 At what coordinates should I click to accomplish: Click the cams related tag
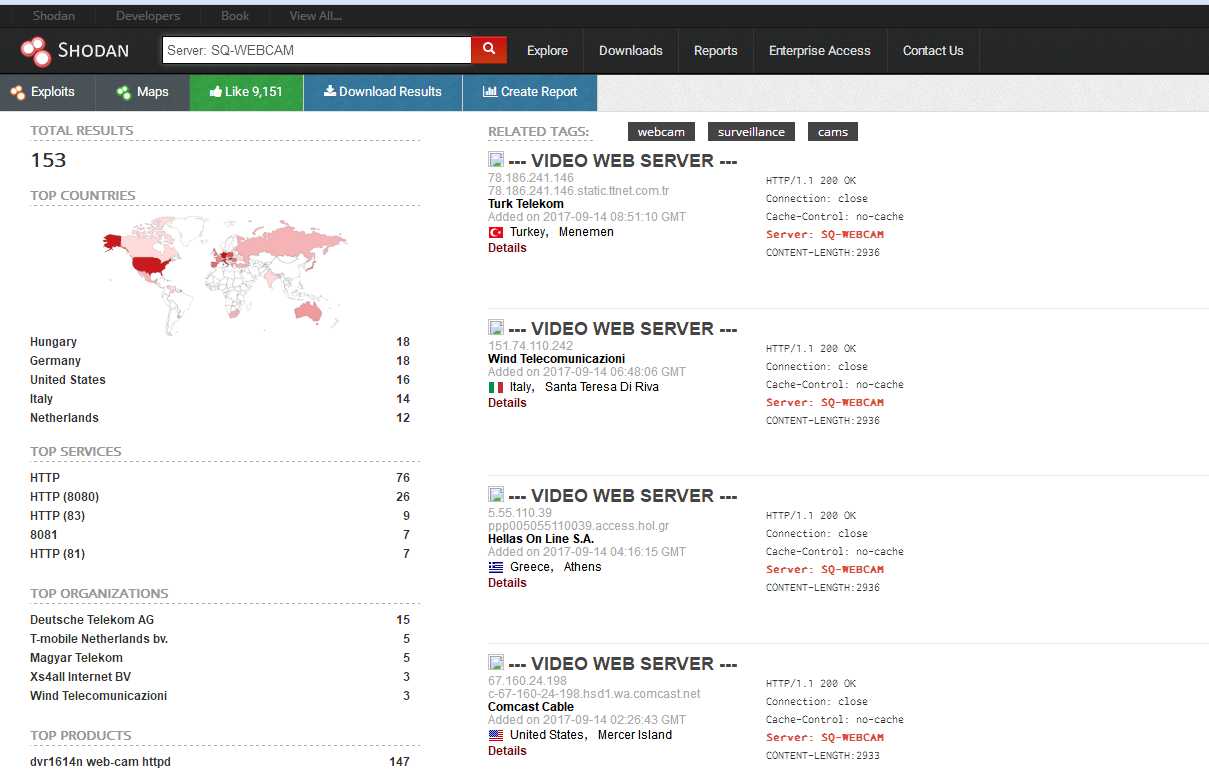(x=833, y=132)
